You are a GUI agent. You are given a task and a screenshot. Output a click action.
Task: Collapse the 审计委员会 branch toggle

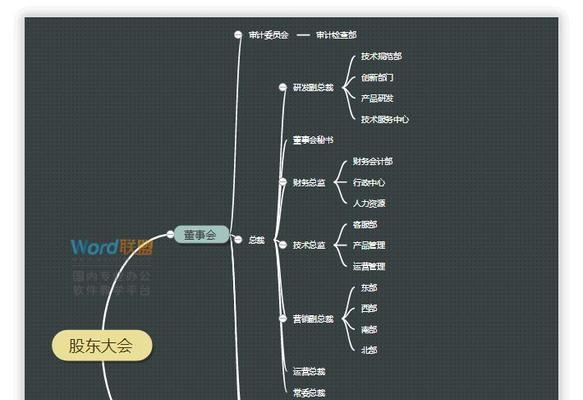pos(238,35)
